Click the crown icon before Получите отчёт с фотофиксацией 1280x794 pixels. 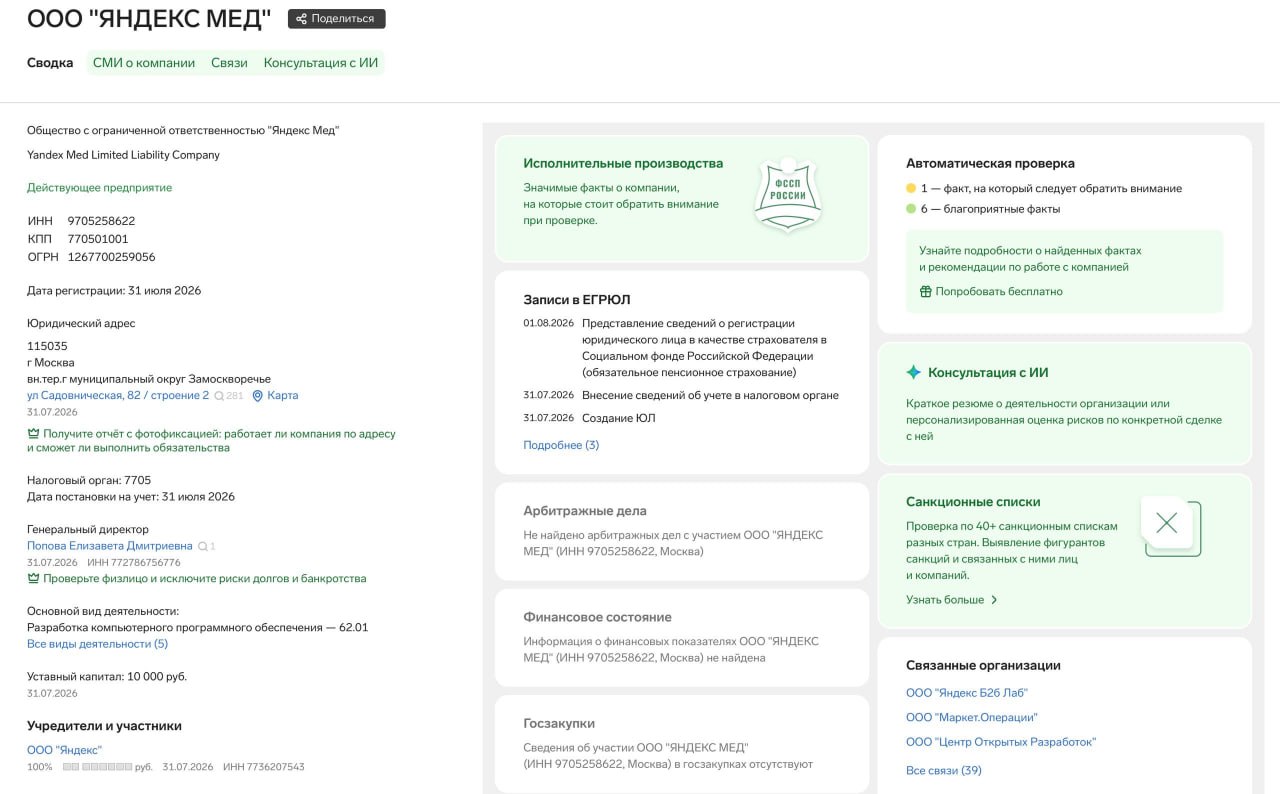click(x=33, y=434)
